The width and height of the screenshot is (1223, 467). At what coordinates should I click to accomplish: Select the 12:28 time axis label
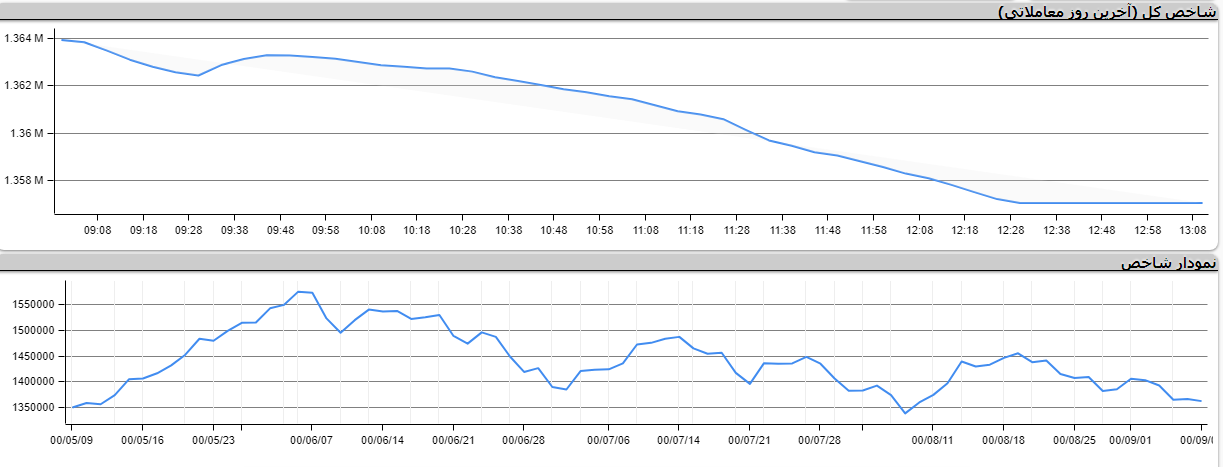click(x=1010, y=230)
